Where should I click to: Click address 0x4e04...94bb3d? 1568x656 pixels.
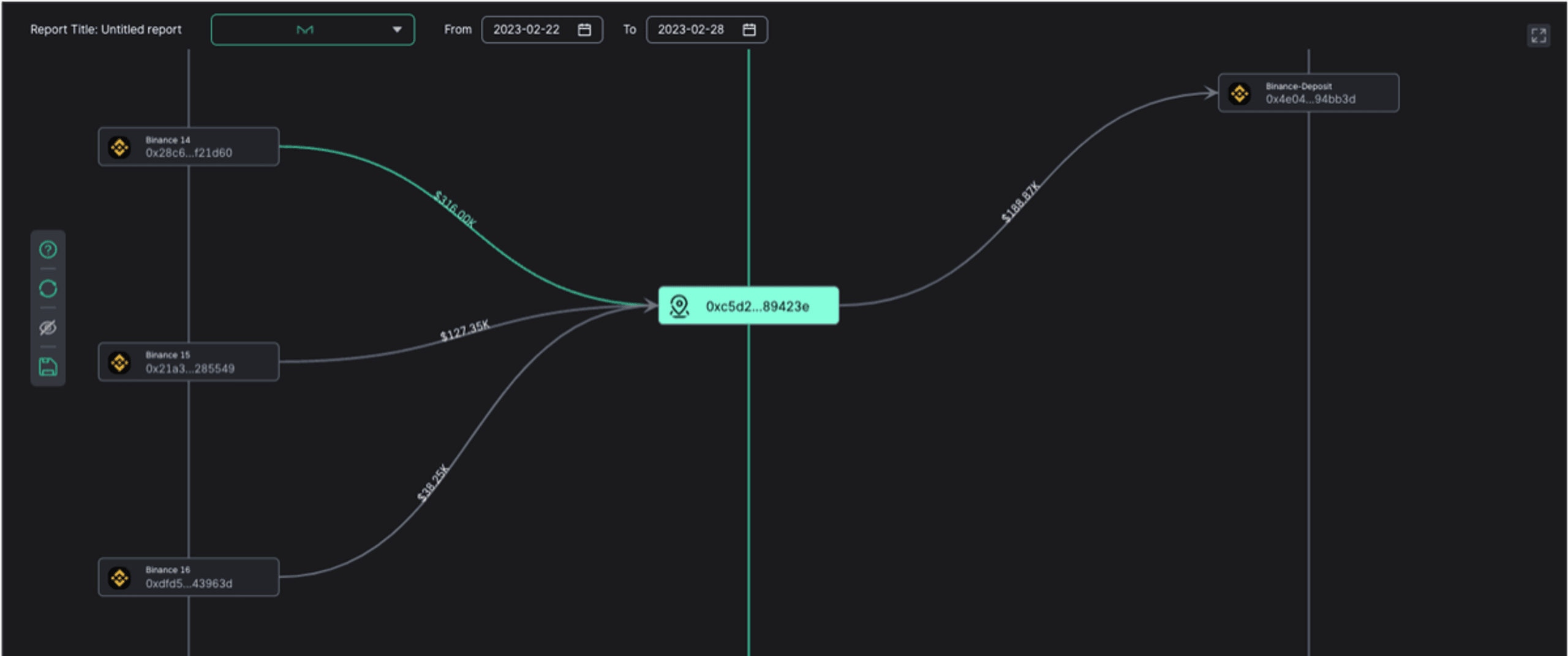(x=1310, y=99)
